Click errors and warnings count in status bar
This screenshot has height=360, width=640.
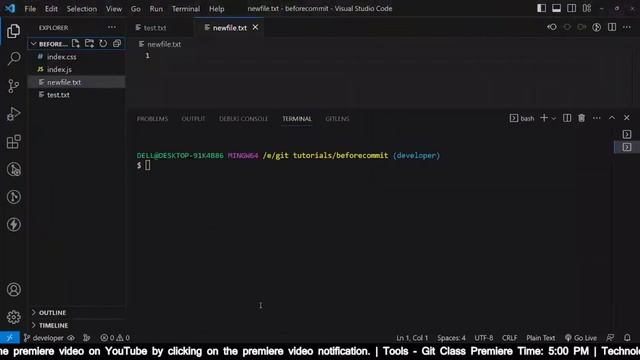click(x=115, y=338)
